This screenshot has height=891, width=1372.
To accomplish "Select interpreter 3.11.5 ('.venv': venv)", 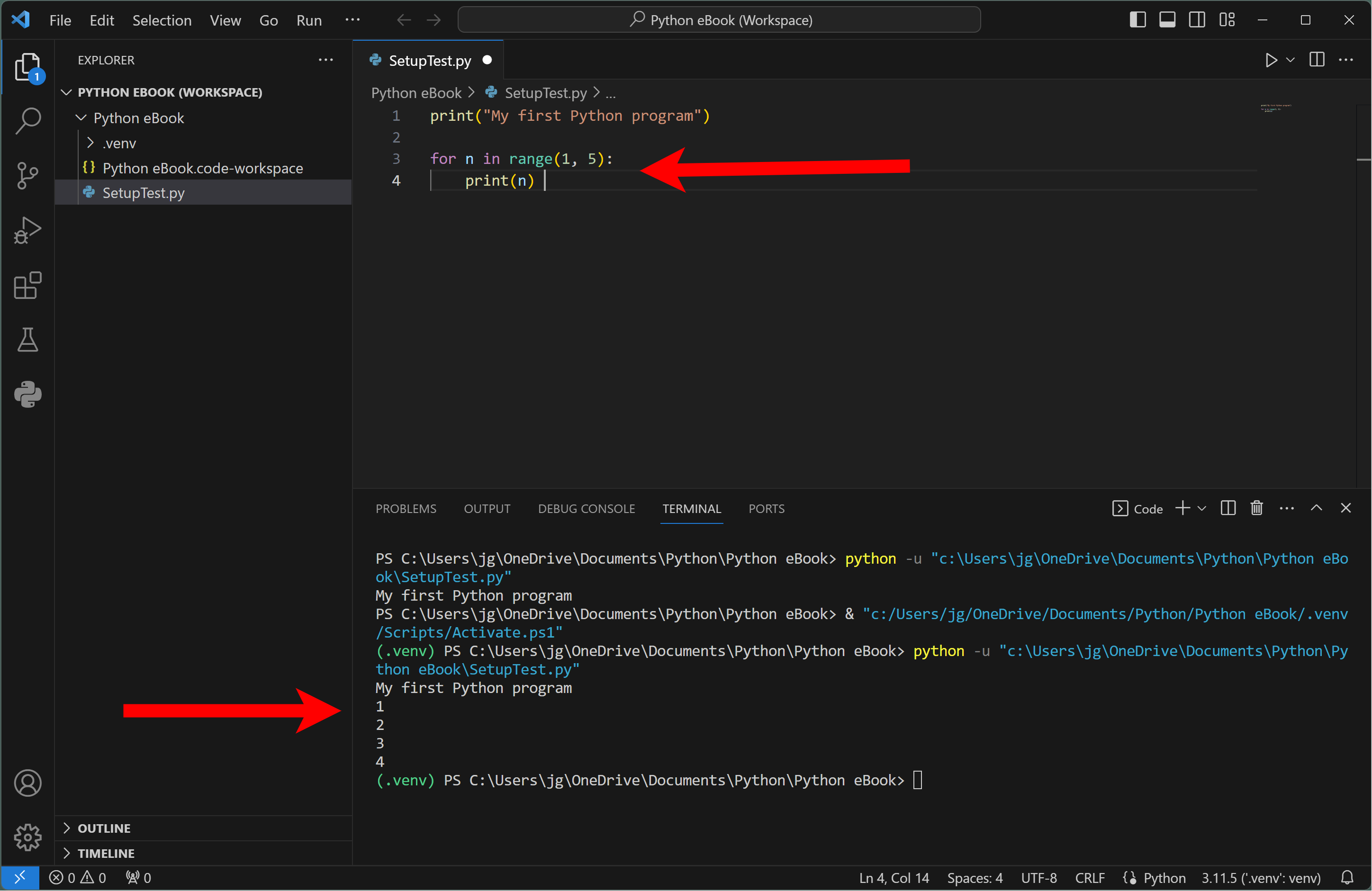I will coord(1261,878).
